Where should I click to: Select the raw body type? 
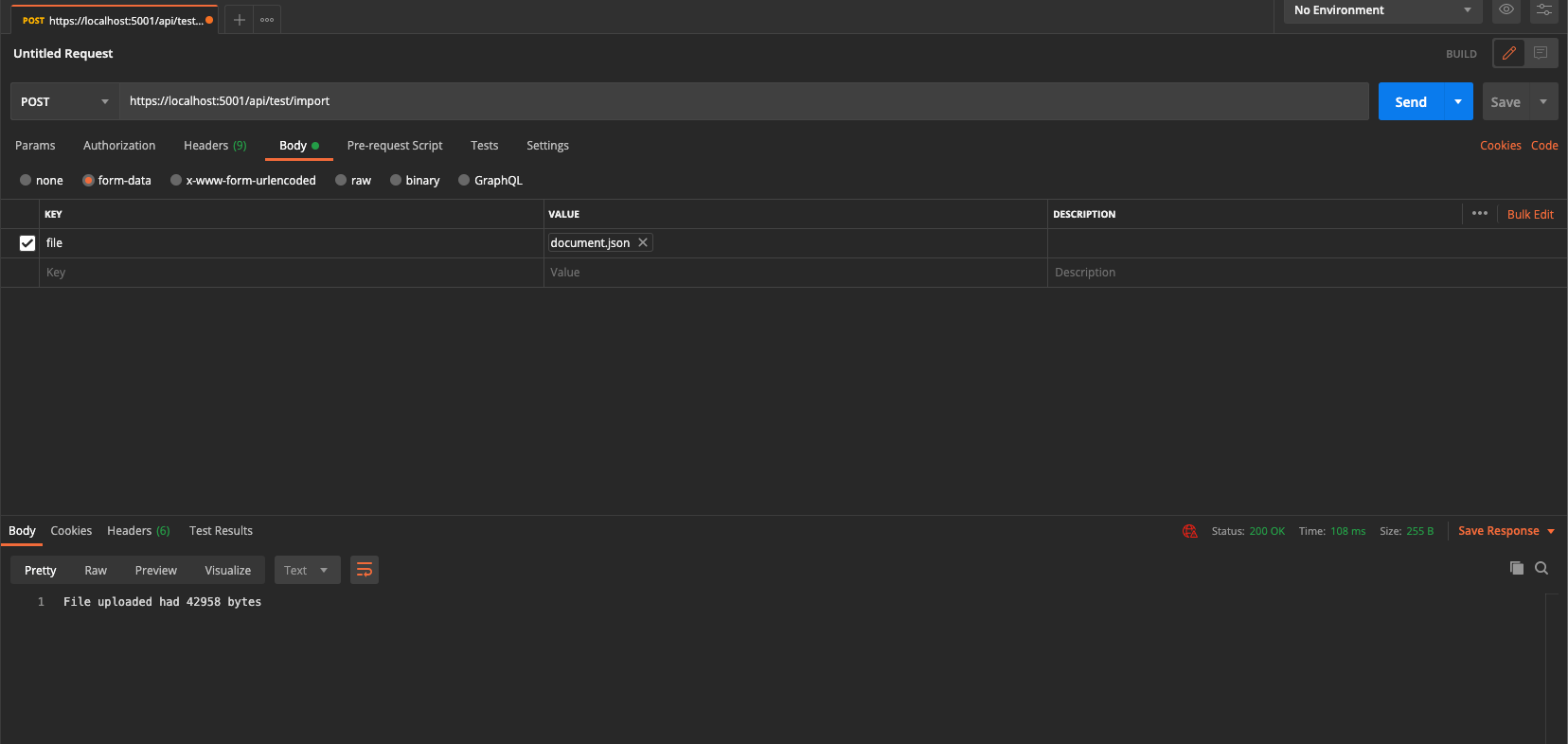[x=353, y=180]
